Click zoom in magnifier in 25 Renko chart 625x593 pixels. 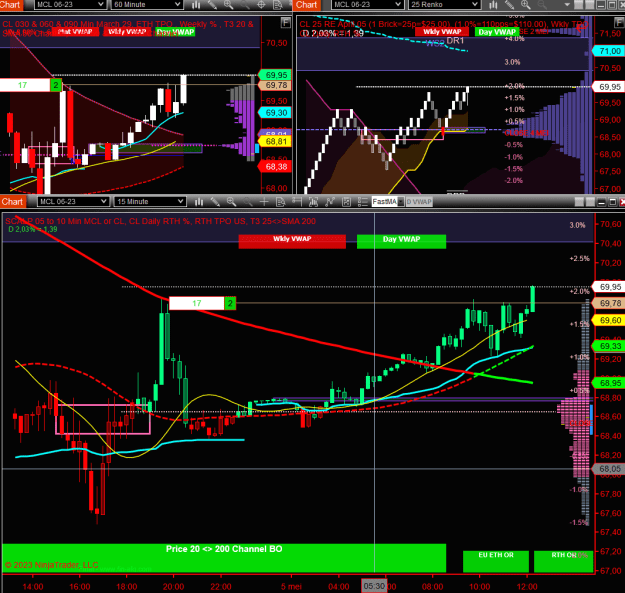click(526, 5)
